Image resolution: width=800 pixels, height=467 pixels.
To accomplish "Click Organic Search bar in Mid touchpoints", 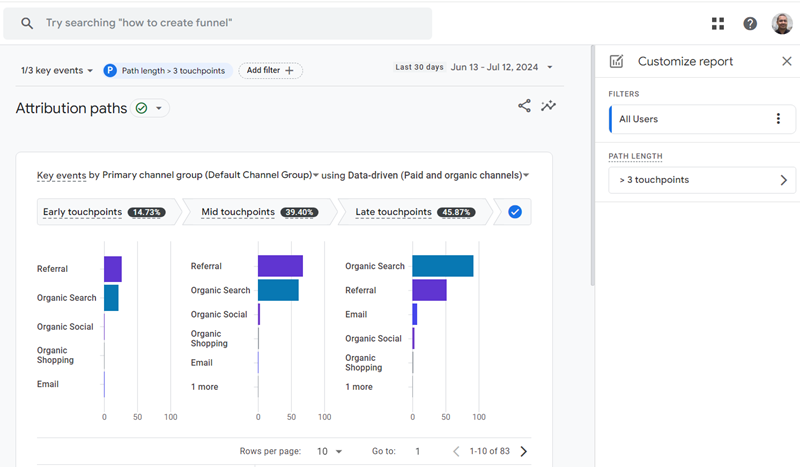I will click(278, 290).
